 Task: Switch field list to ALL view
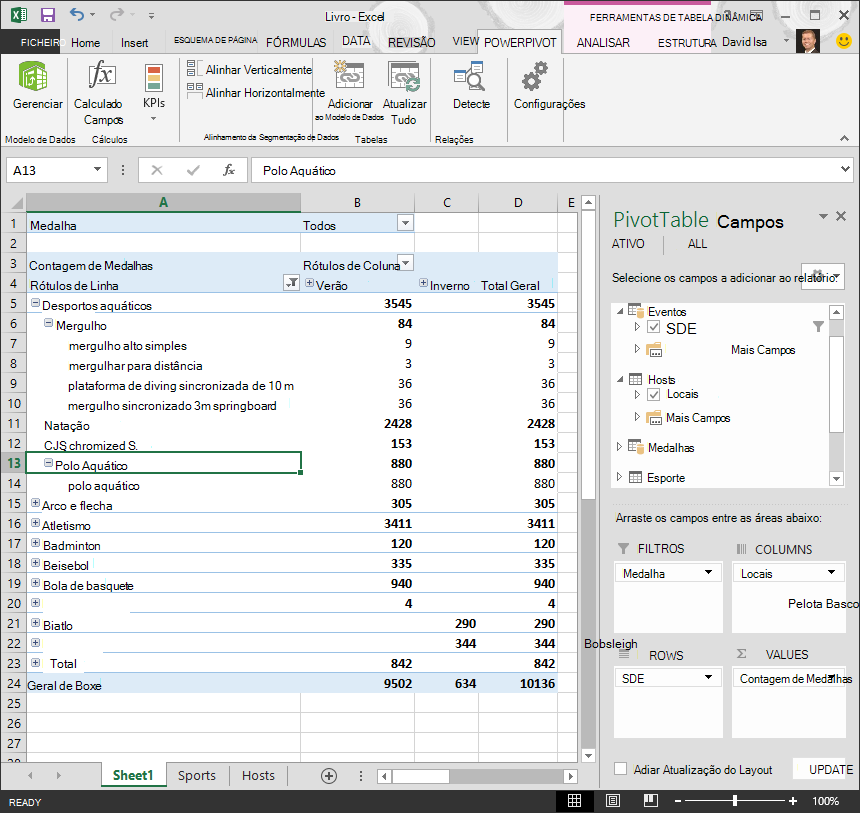(x=697, y=244)
